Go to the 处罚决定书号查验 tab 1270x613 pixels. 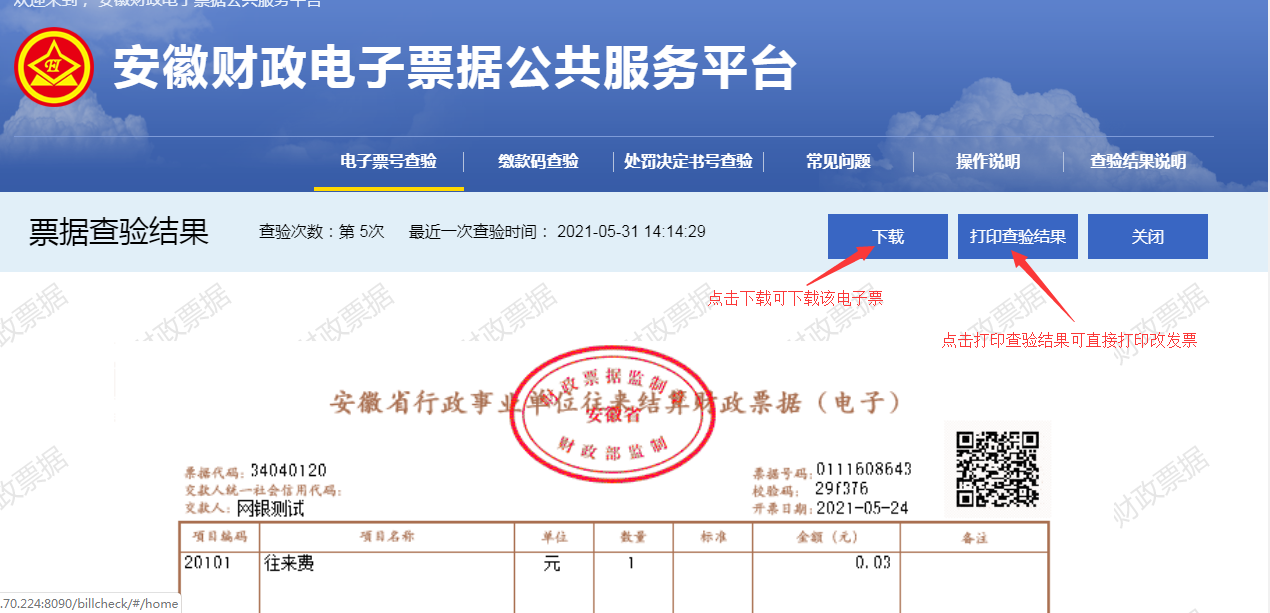pos(688,162)
